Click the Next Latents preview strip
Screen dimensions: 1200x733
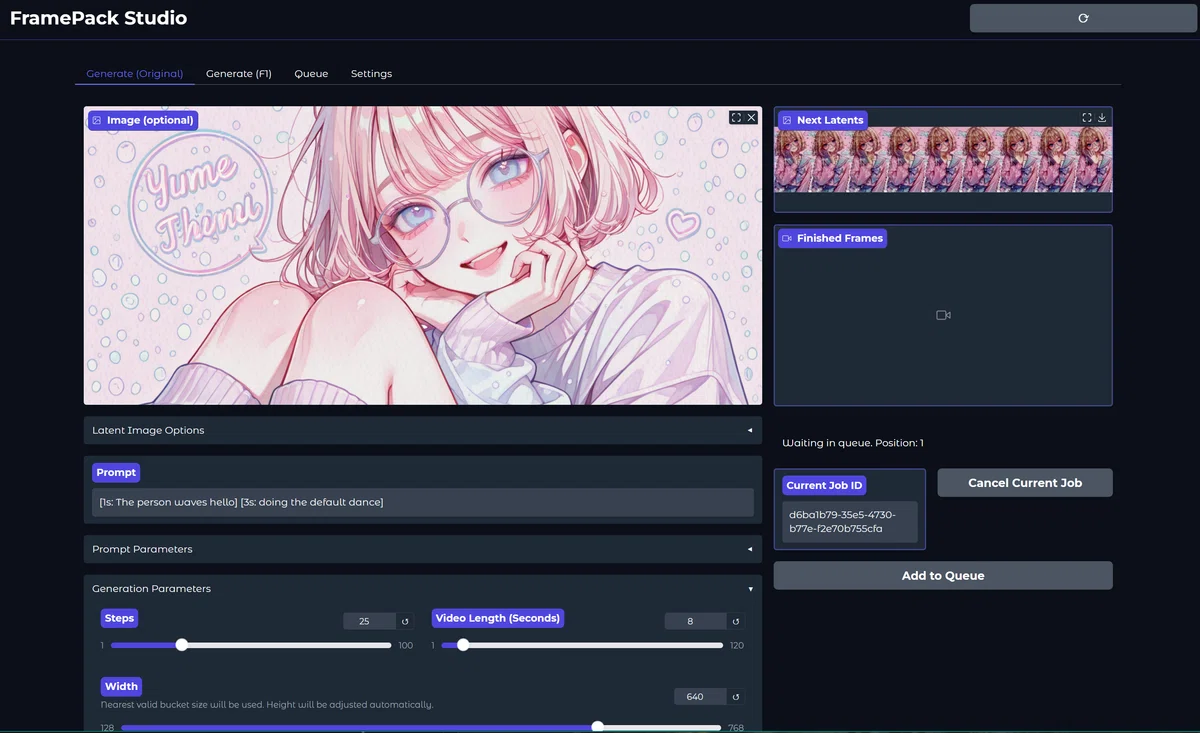943,159
